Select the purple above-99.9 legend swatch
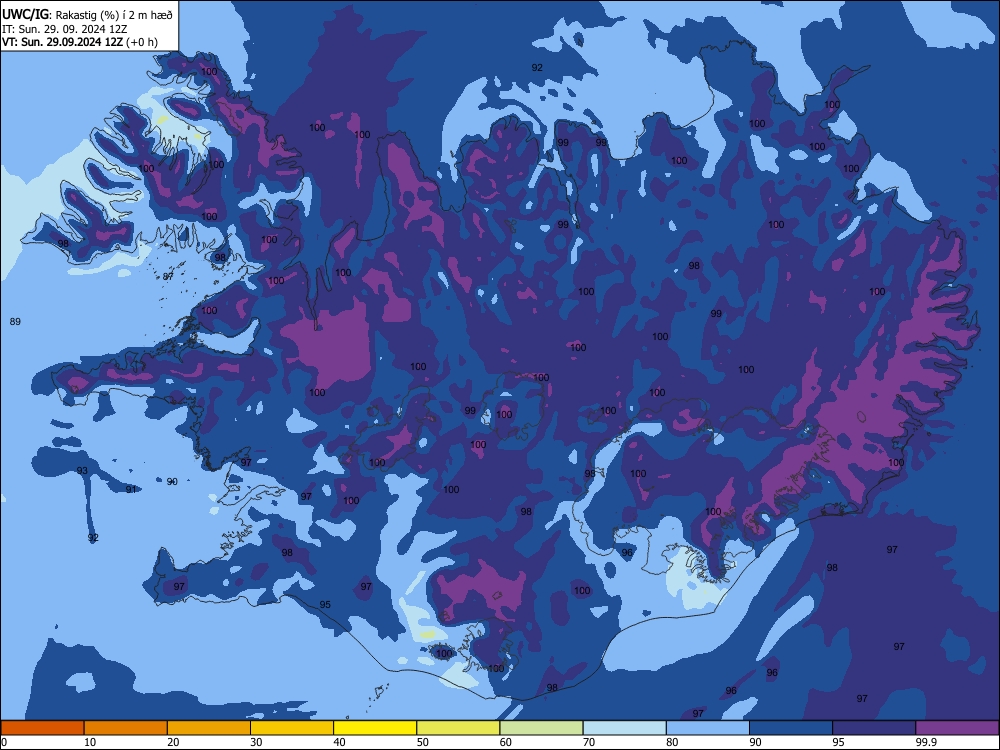Image resolution: width=1000 pixels, height=750 pixels. pyautogui.click(x=957, y=728)
